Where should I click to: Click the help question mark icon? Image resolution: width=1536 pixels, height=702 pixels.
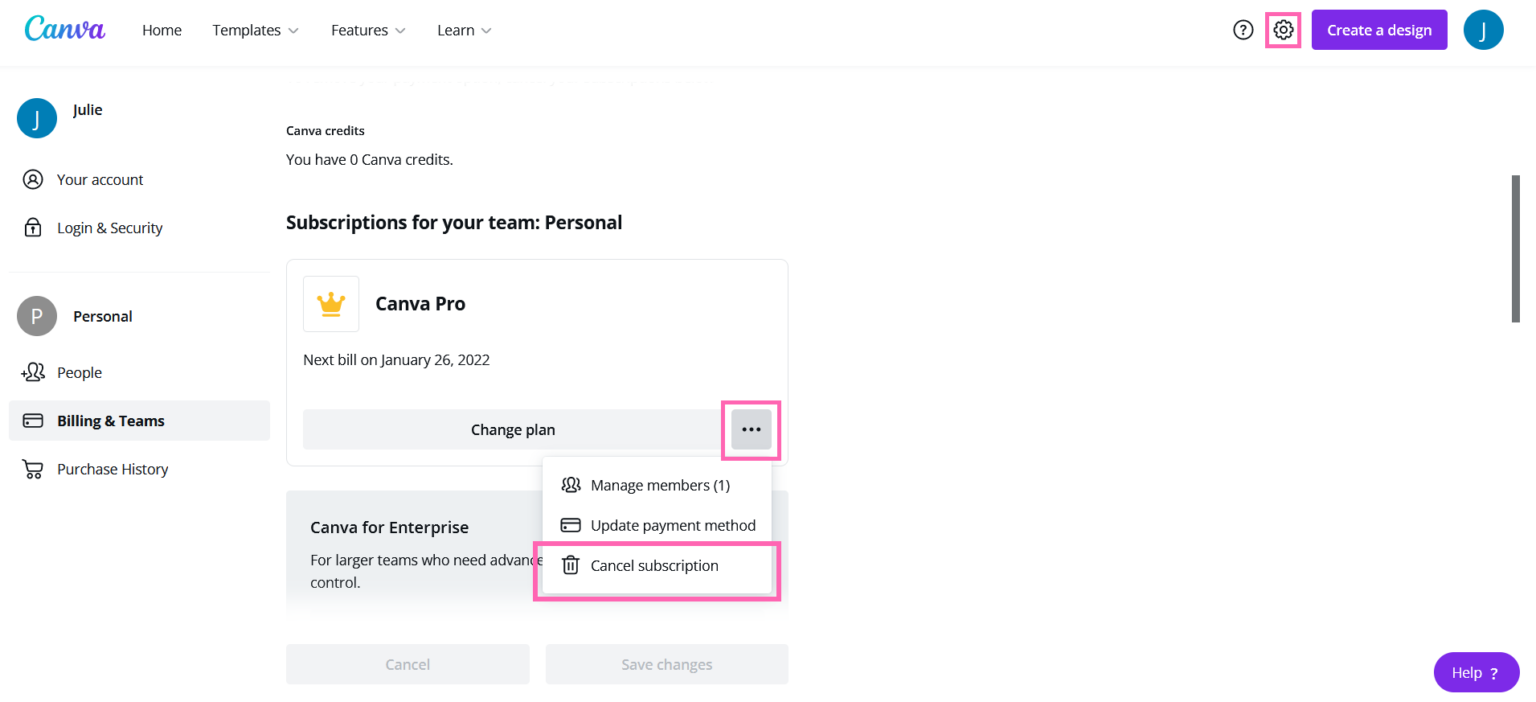[x=1243, y=30]
